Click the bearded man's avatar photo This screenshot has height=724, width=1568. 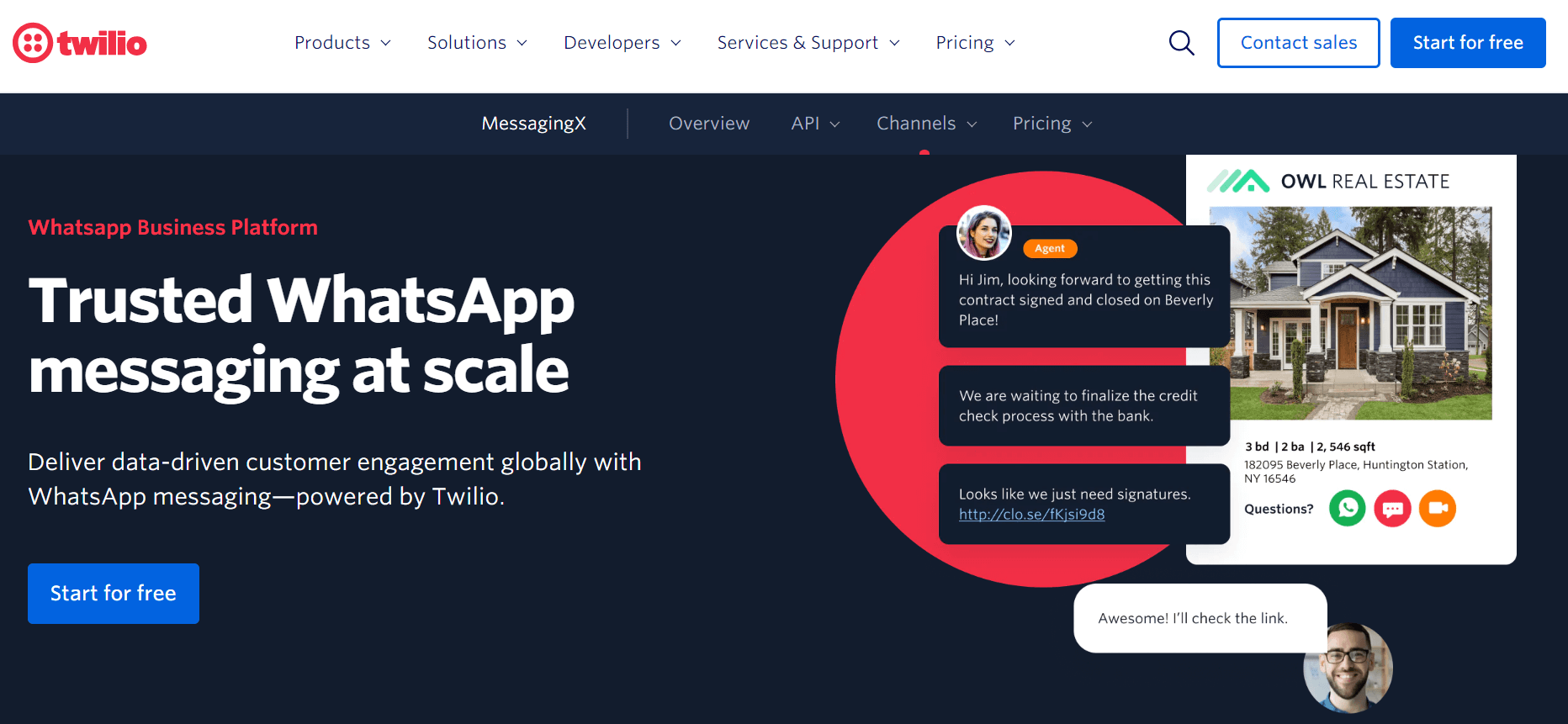(1348, 668)
